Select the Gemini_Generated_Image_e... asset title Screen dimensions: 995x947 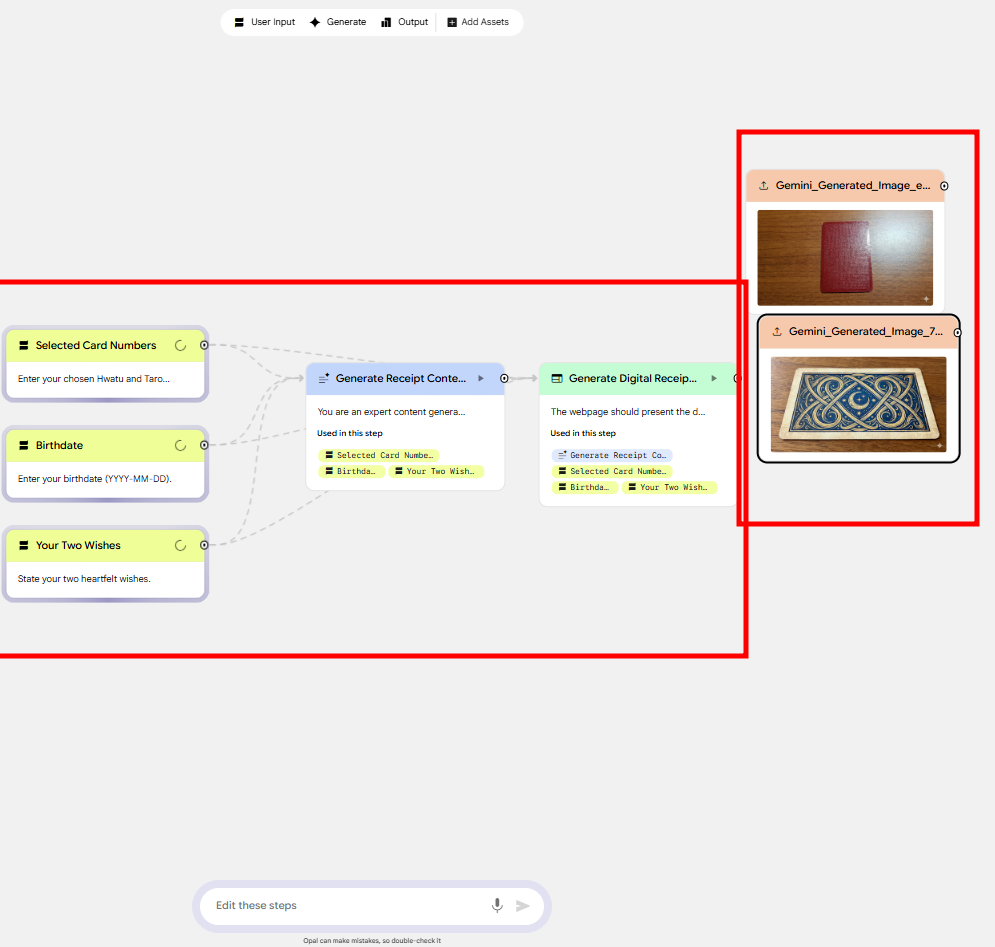click(x=853, y=185)
